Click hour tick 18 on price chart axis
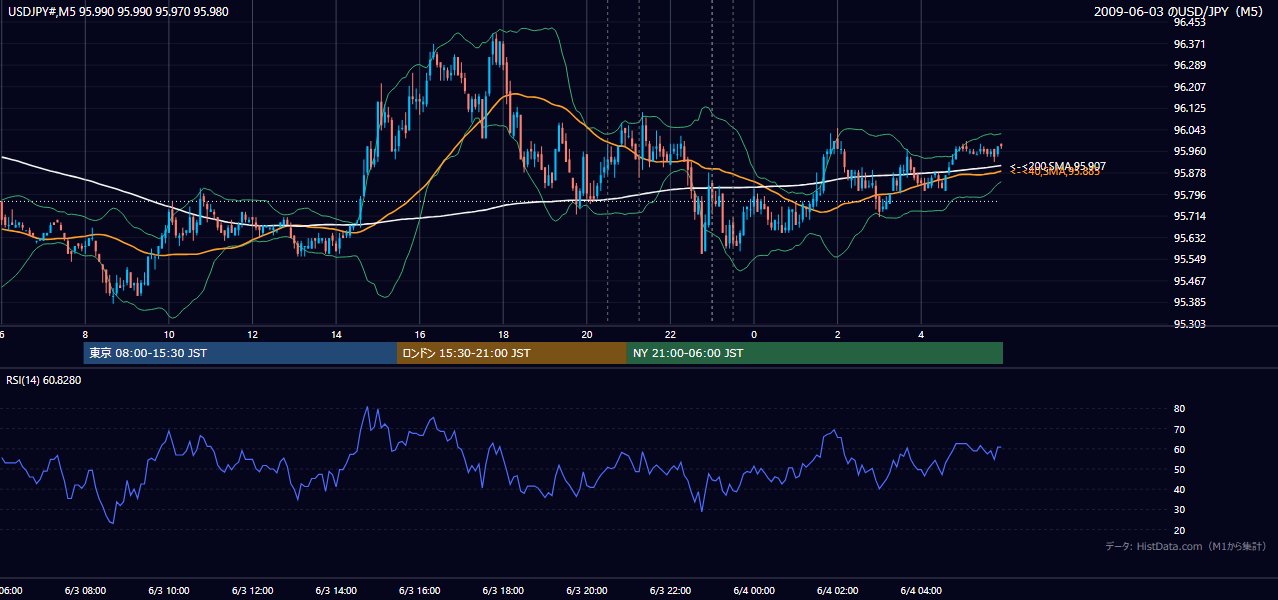The width and height of the screenshot is (1278, 600). (503, 334)
